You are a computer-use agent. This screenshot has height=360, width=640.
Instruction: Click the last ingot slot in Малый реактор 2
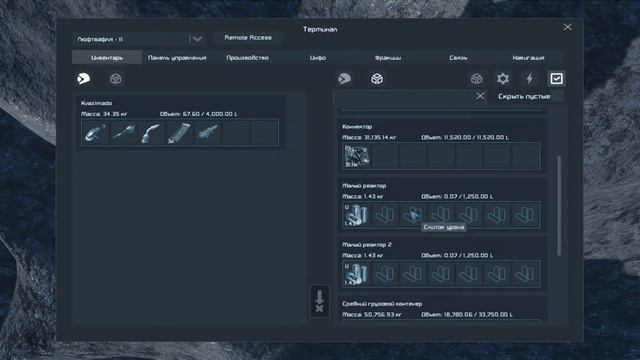tap(525, 274)
